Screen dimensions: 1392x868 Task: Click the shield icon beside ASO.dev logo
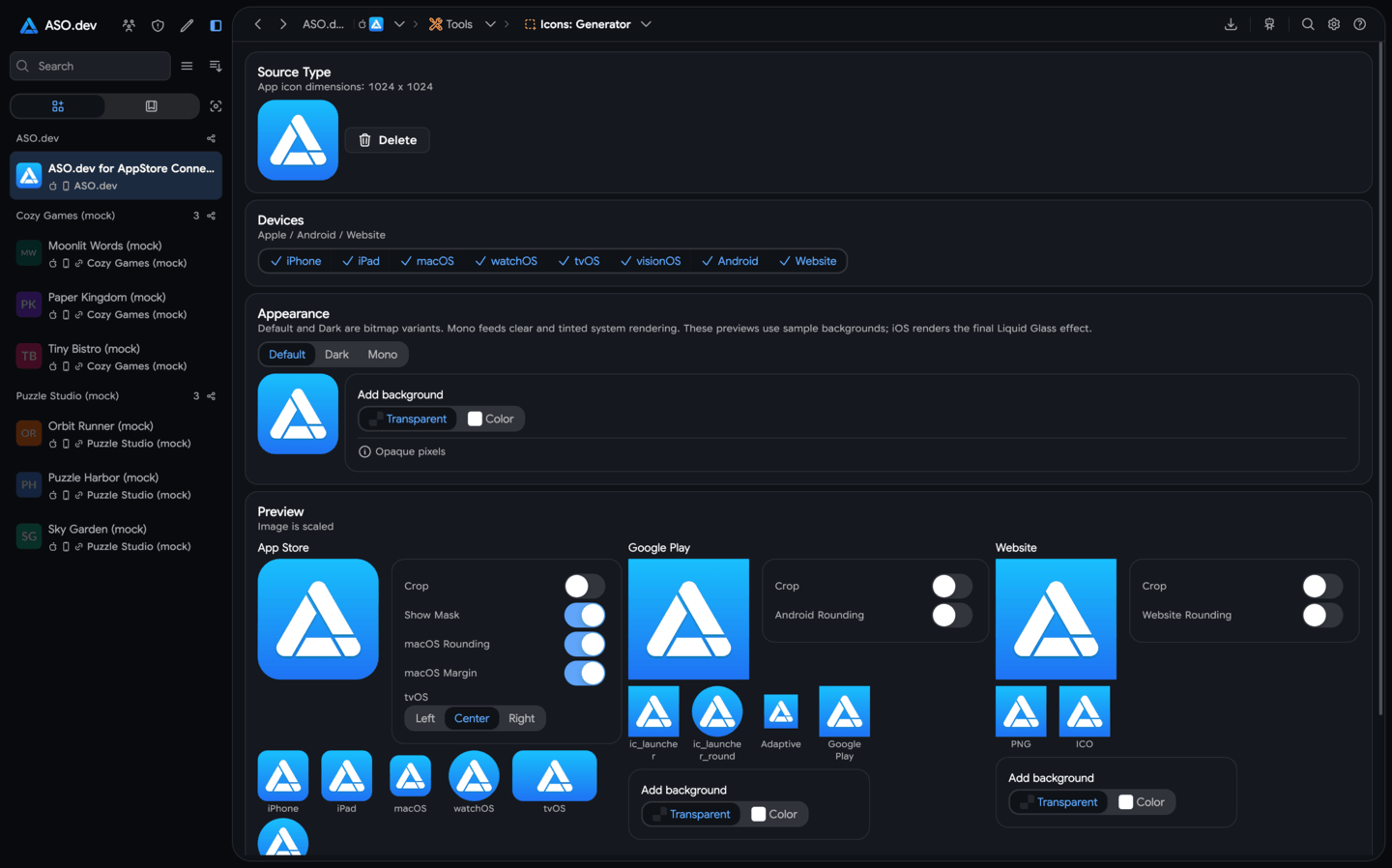pyautogui.click(x=158, y=25)
